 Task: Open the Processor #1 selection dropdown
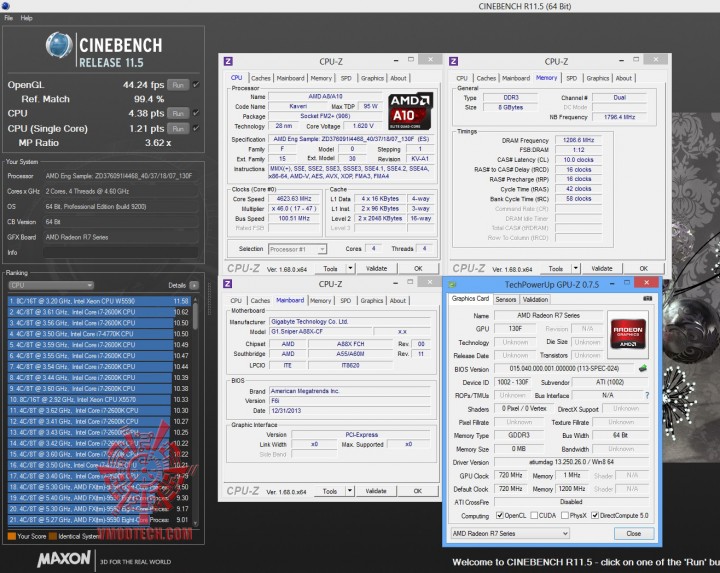297,249
